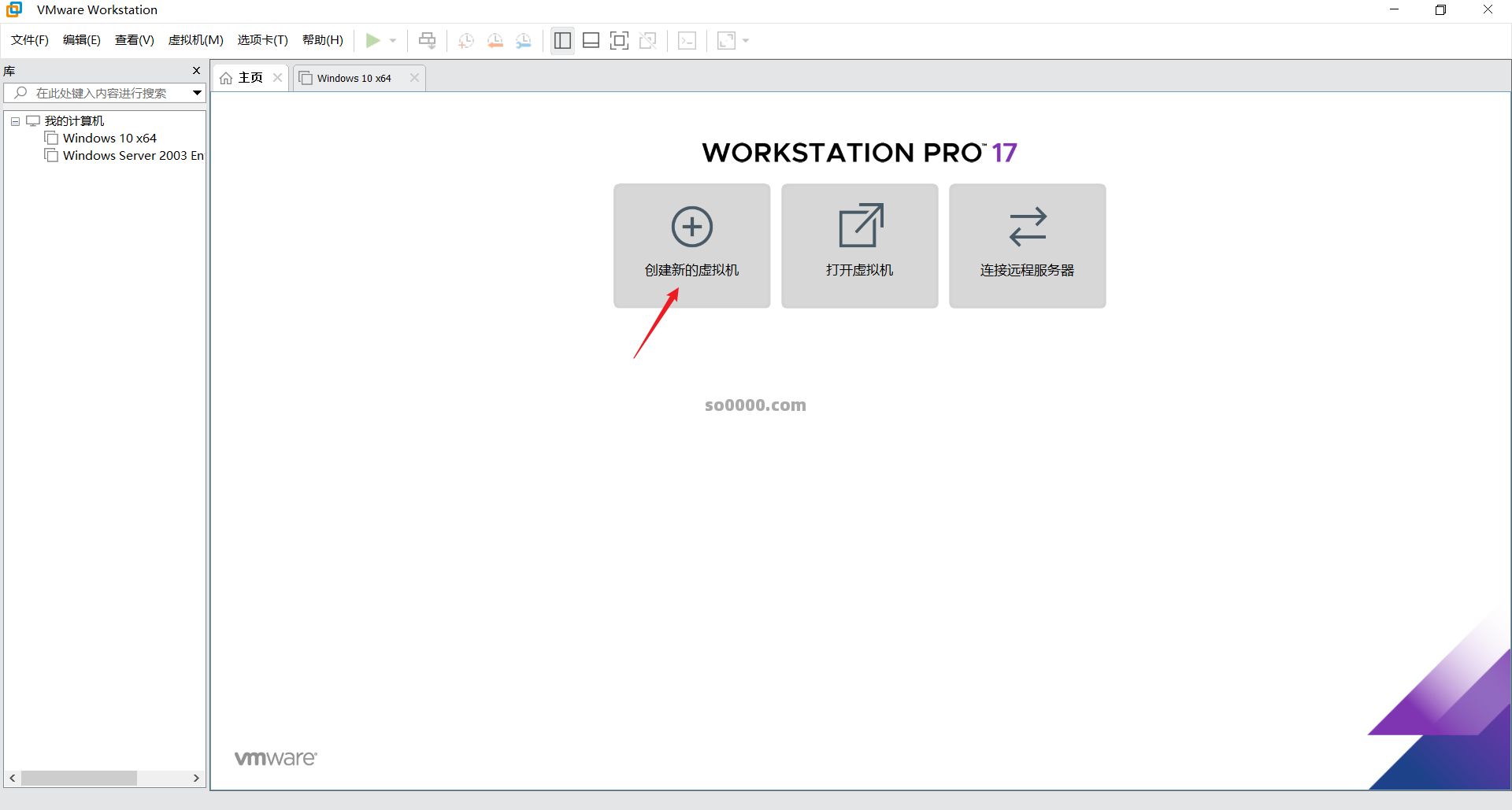
Task: Toggle full screen mode icon
Action: (x=619, y=41)
